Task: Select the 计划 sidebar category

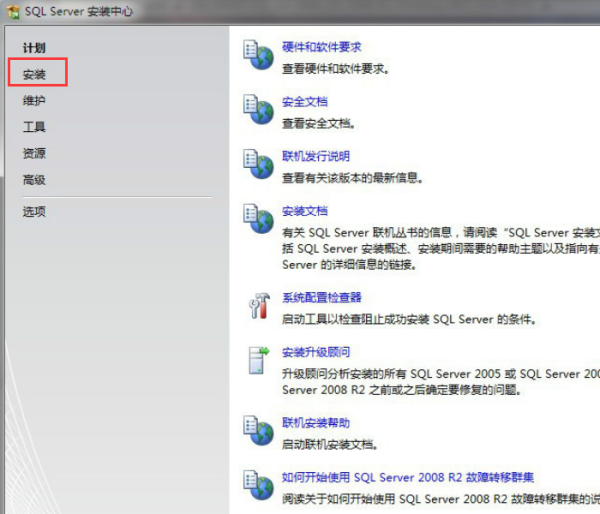Action: click(34, 48)
